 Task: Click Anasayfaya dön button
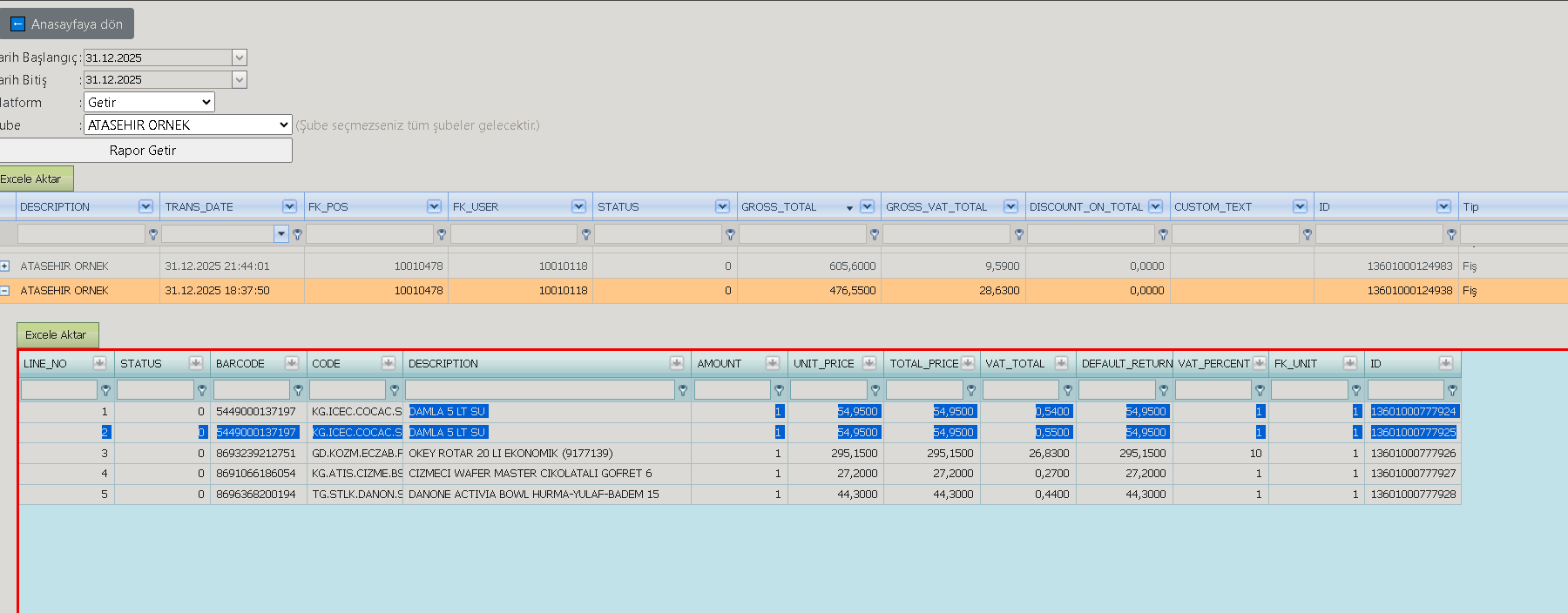65,24
